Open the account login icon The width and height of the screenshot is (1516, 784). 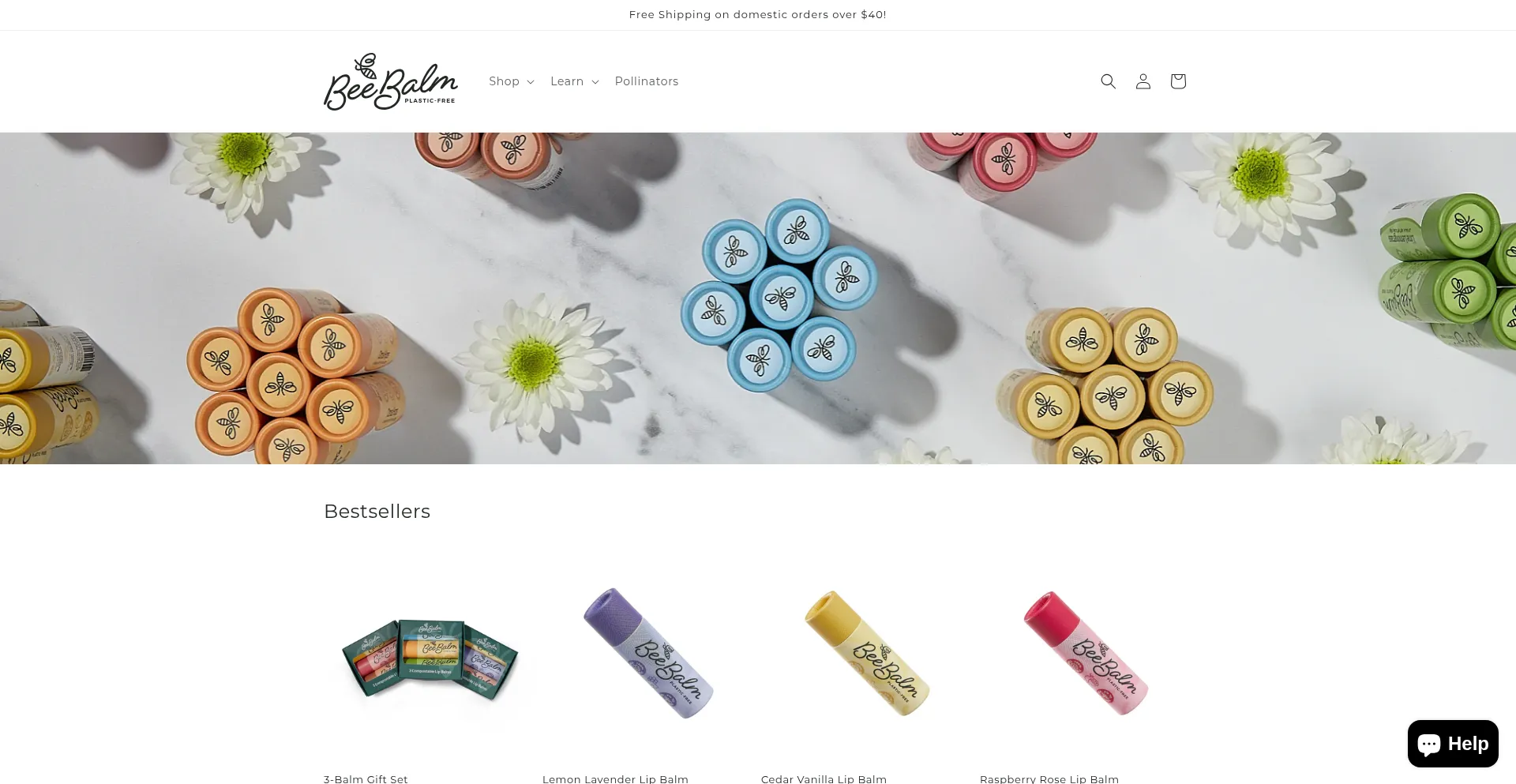1143,81
